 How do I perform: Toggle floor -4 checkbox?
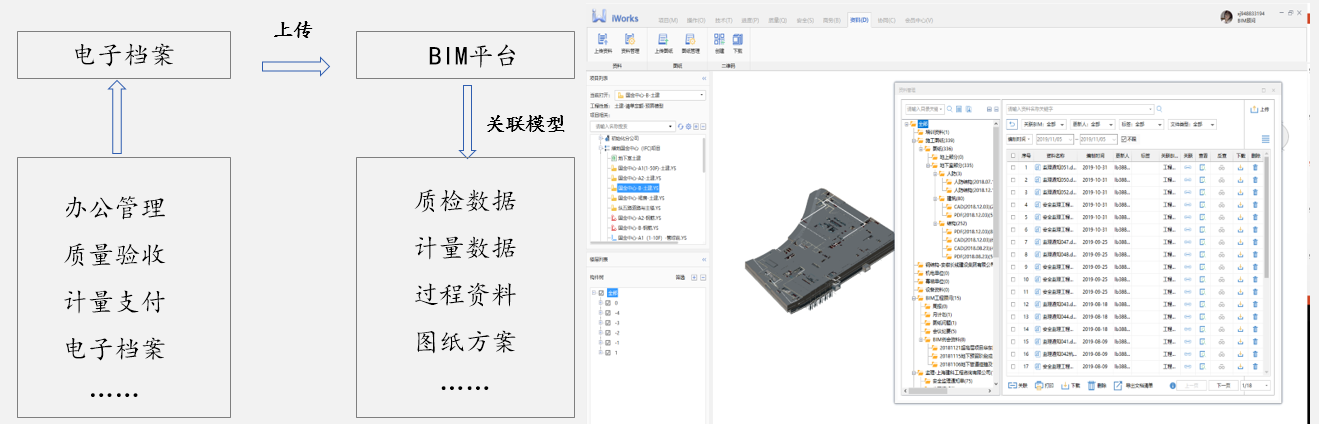pos(606,312)
